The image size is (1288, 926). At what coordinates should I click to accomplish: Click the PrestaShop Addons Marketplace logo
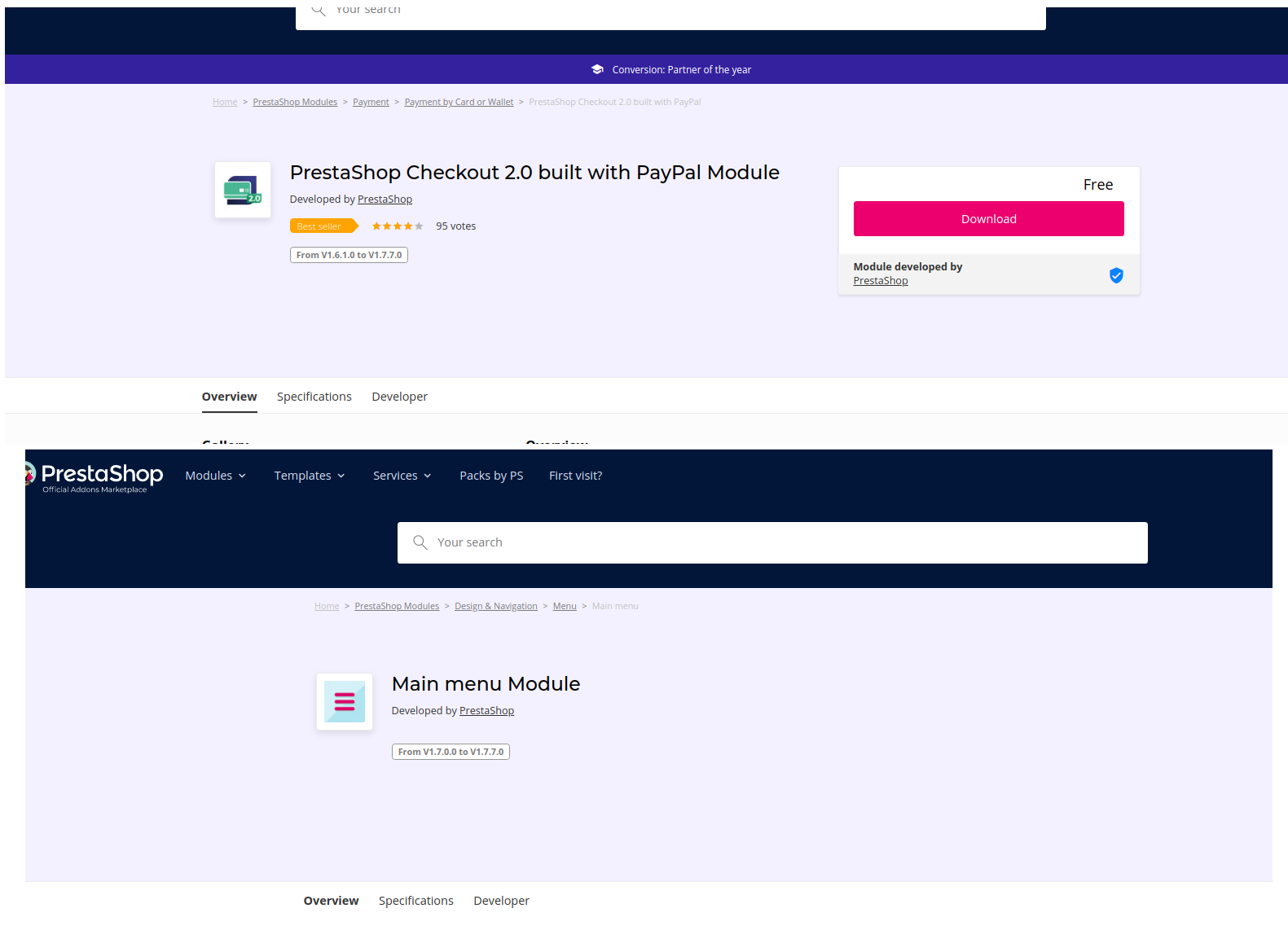[x=95, y=476]
